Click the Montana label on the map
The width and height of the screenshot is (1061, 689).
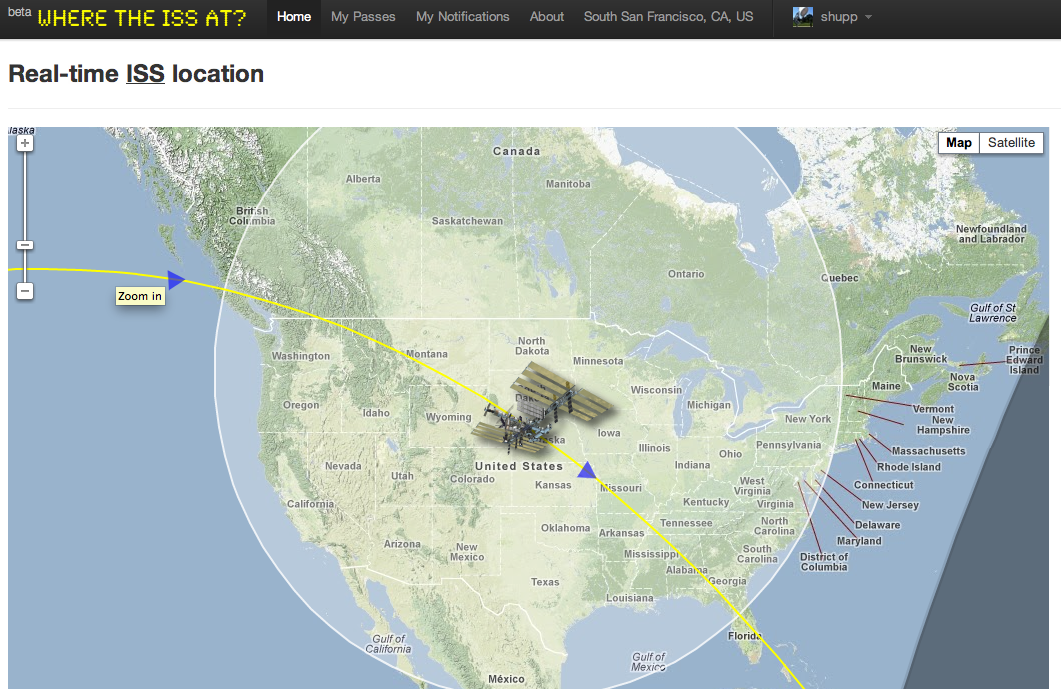[426, 354]
